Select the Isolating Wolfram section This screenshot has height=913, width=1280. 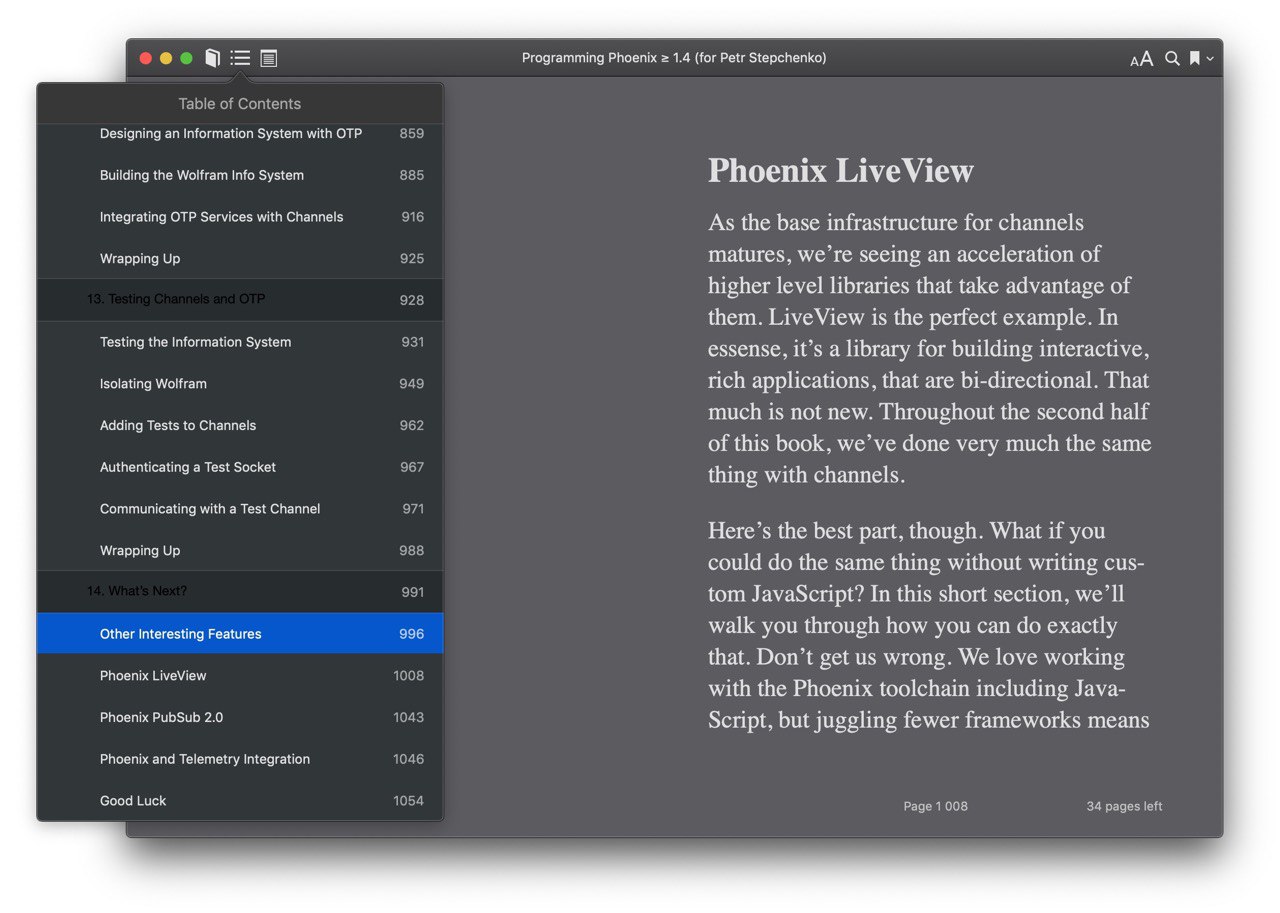point(240,384)
